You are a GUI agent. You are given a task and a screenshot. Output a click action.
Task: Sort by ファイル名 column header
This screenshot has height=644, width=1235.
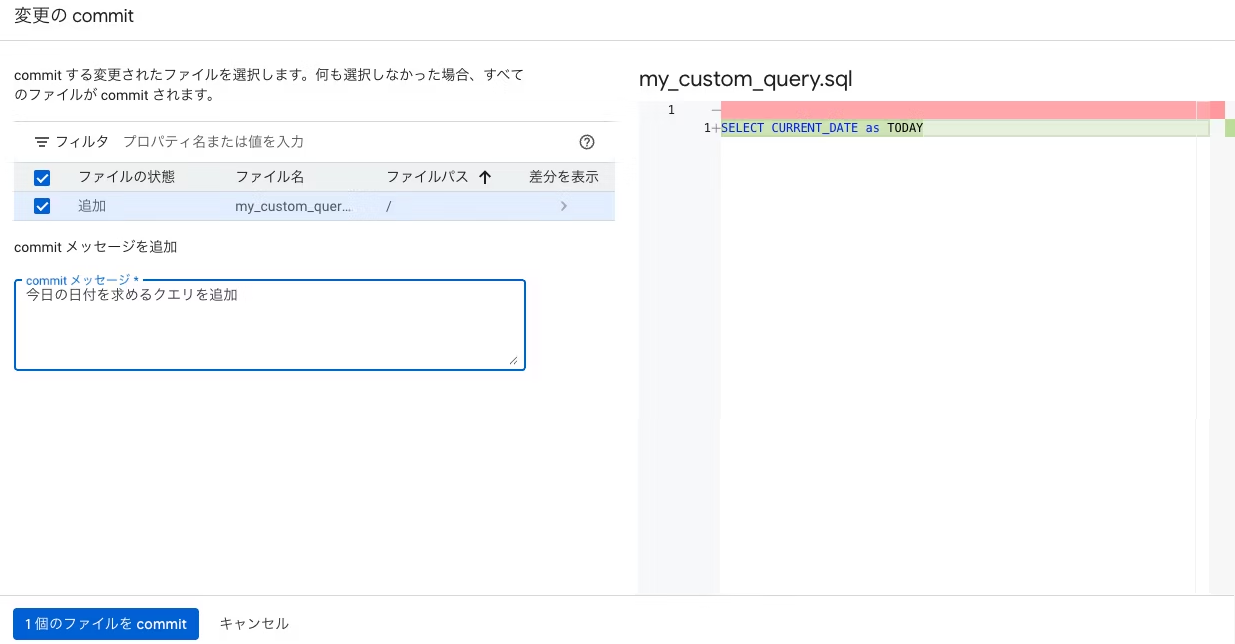coord(270,177)
